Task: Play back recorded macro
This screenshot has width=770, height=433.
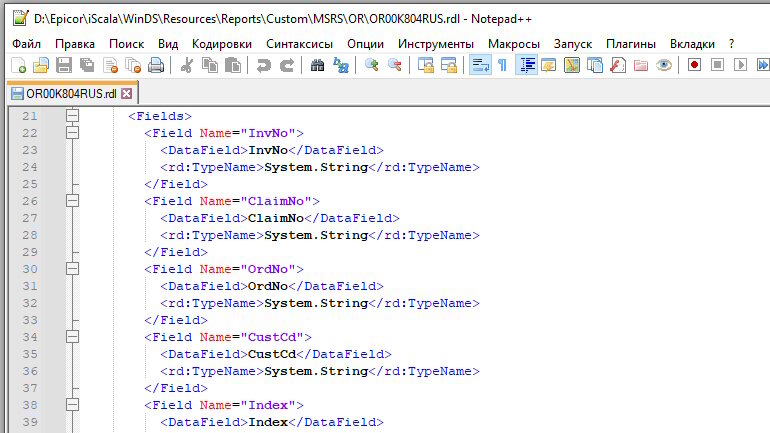Action: click(741, 65)
